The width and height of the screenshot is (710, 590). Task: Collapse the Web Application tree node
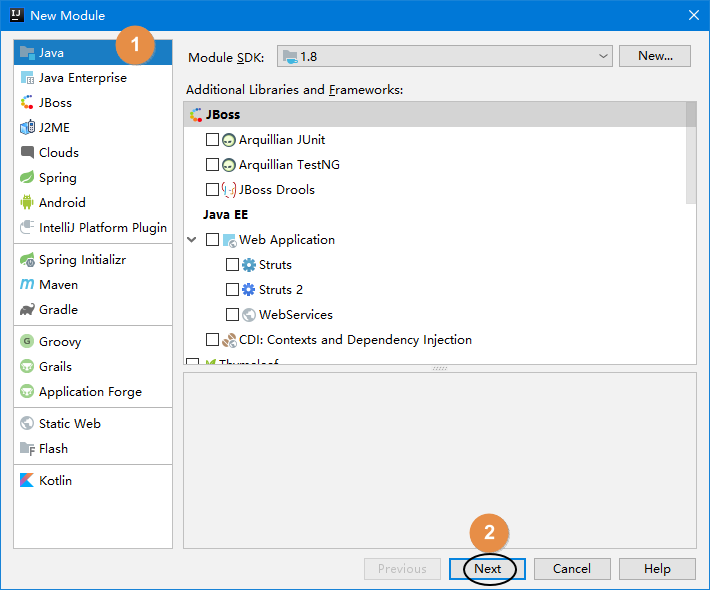click(x=192, y=240)
